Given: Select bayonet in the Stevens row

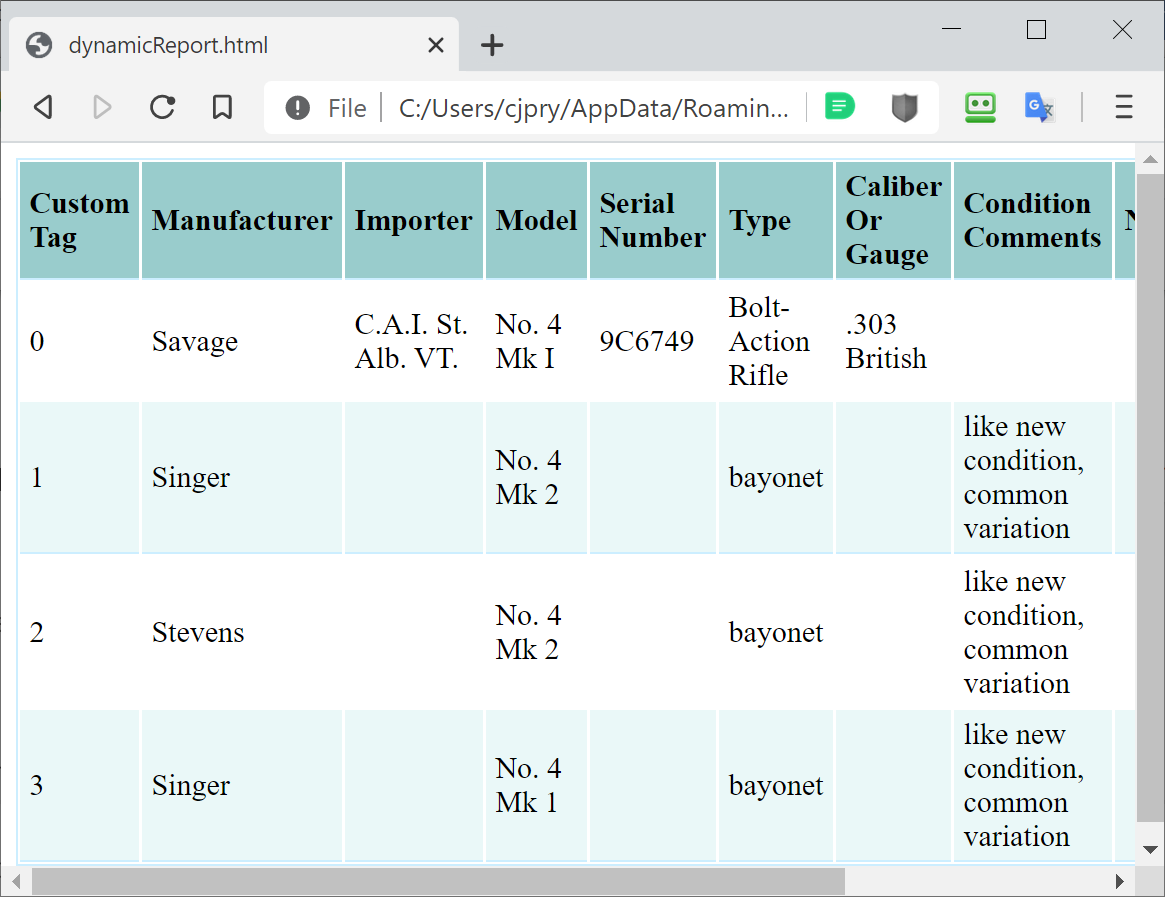Looking at the screenshot, I should point(776,632).
